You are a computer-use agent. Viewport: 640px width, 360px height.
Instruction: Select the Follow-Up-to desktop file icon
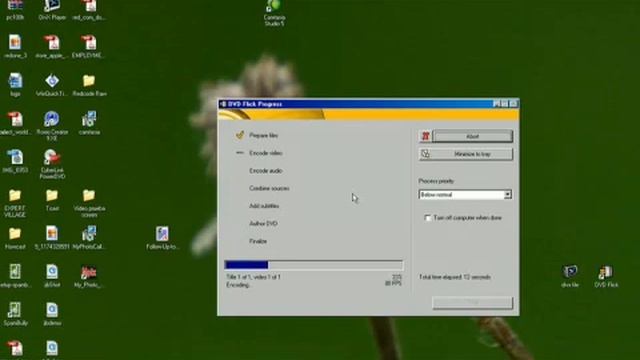pyautogui.click(x=162, y=238)
